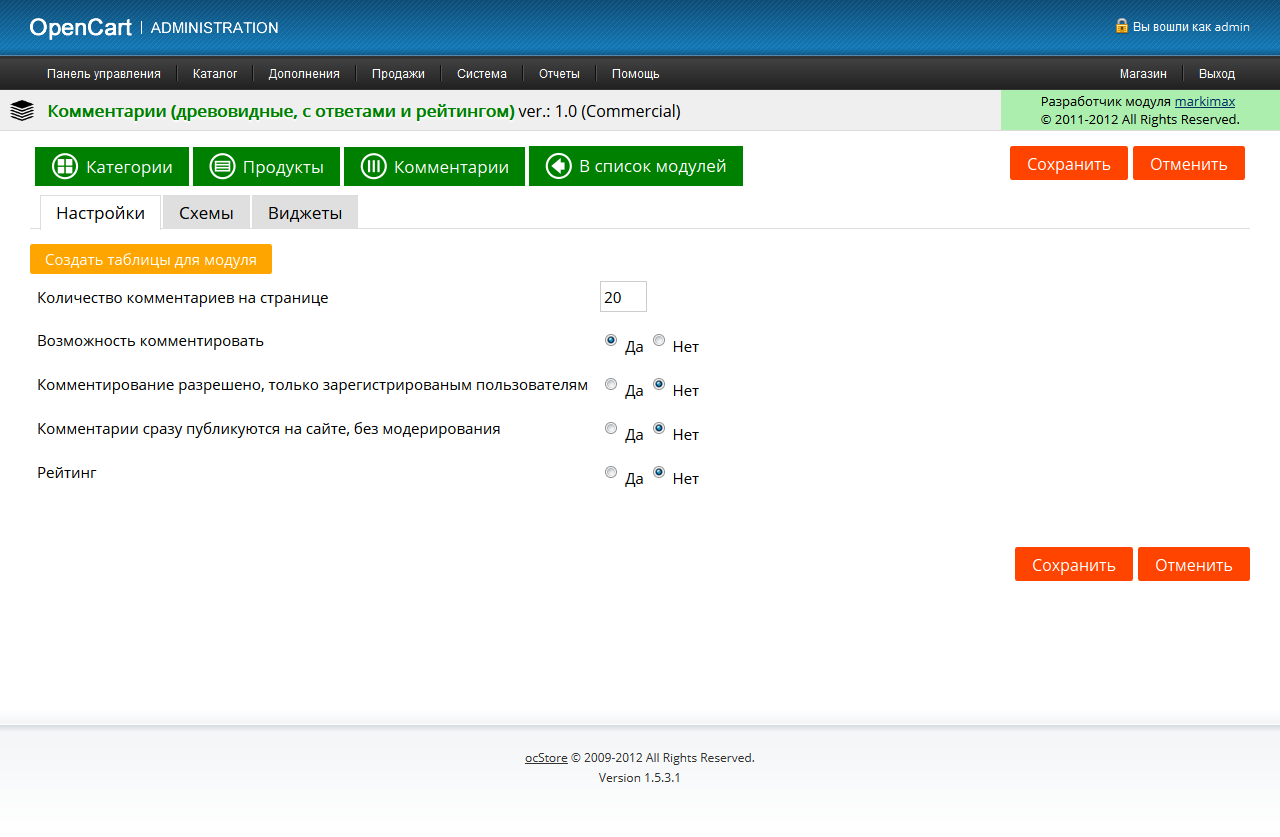Switch to the Виджеты tab
The width and height of the screenshot is (1280, 837).
305,213
